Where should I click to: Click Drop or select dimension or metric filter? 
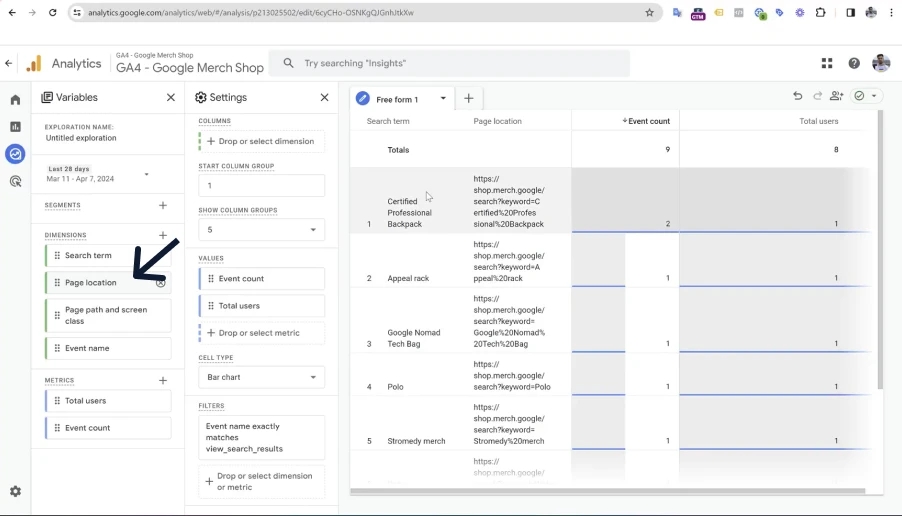tap(261, 481)
